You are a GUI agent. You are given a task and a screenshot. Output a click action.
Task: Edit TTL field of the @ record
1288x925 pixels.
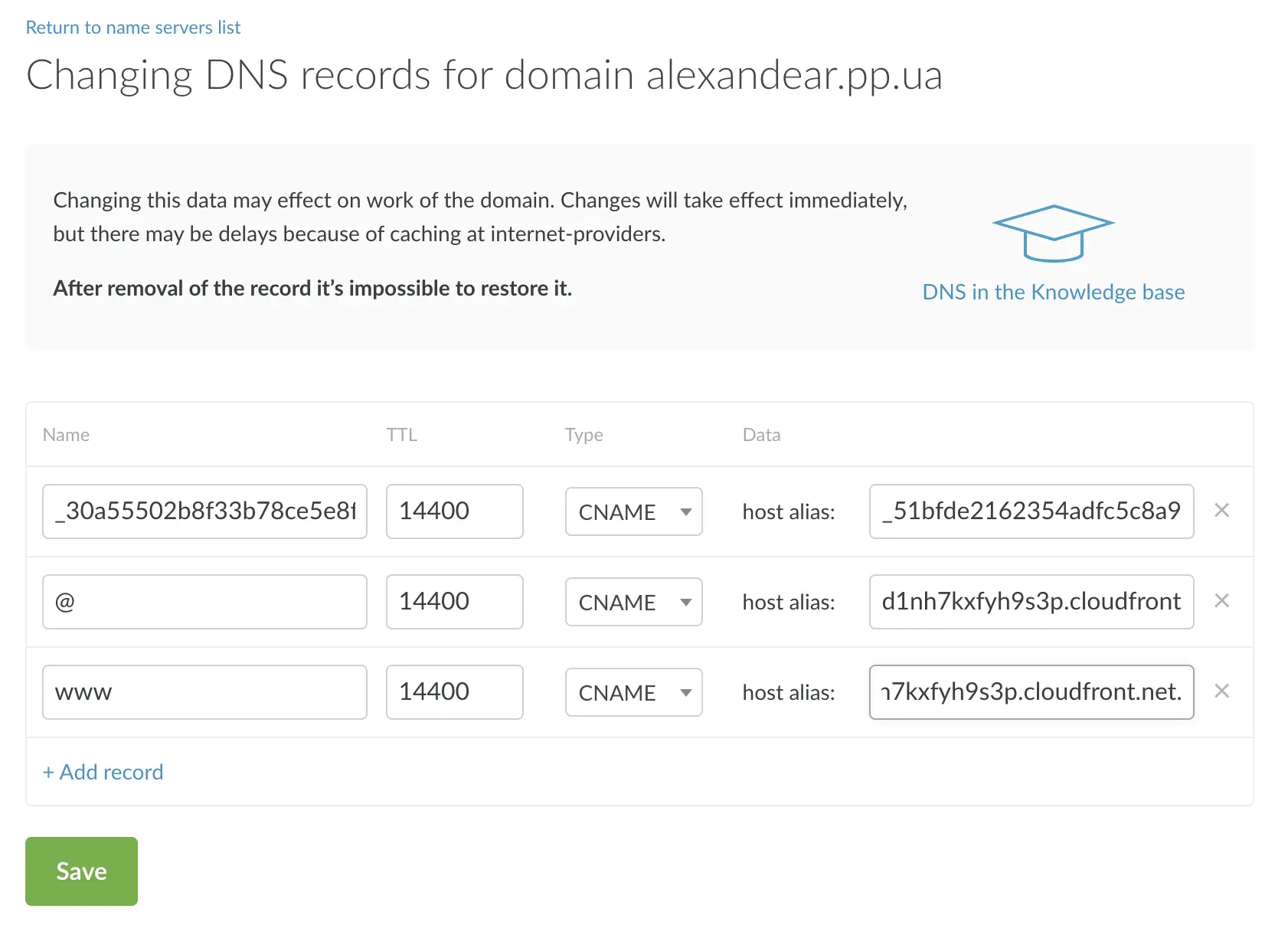454,602
